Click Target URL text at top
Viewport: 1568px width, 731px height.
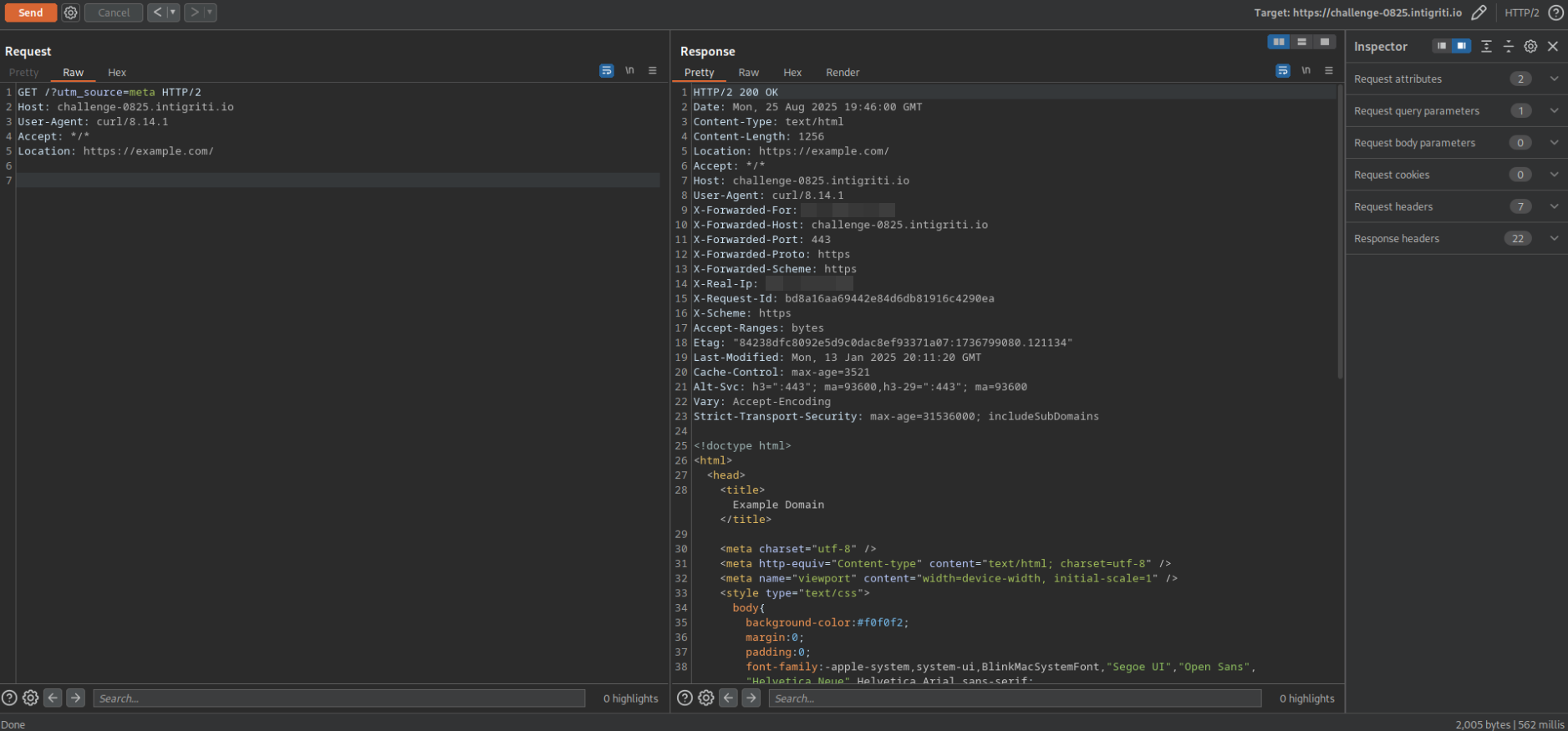click(1358, 13)
